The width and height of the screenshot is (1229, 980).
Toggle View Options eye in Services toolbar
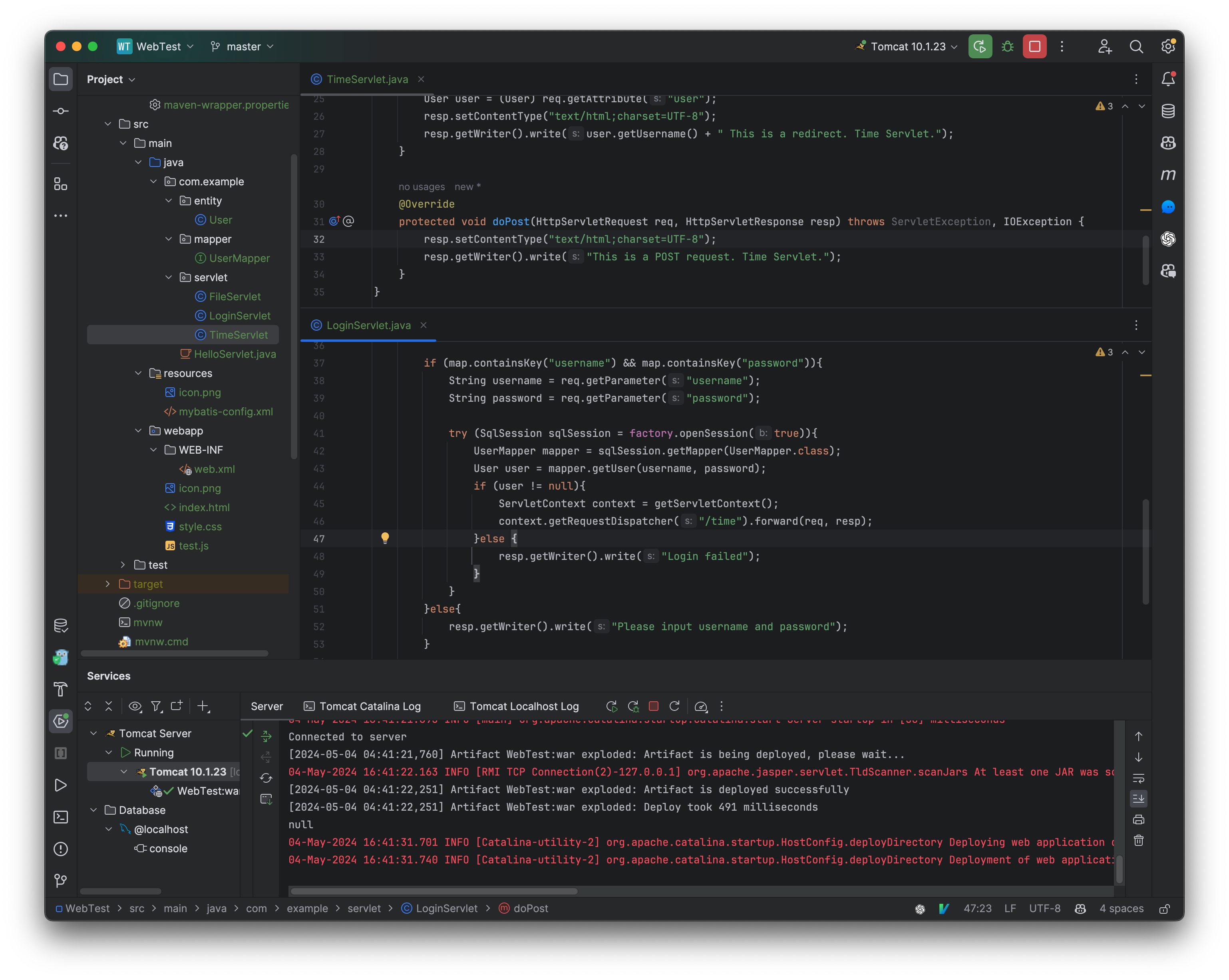coord(135,706)
